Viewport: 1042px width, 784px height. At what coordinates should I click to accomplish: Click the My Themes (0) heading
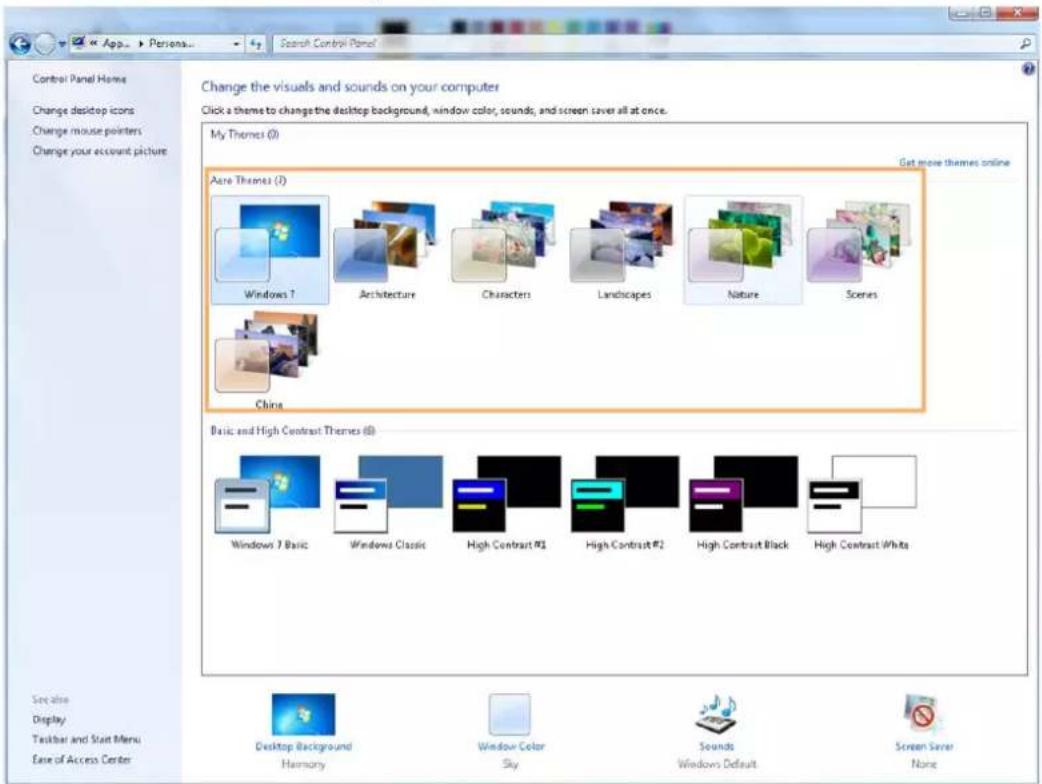point(245,135)
